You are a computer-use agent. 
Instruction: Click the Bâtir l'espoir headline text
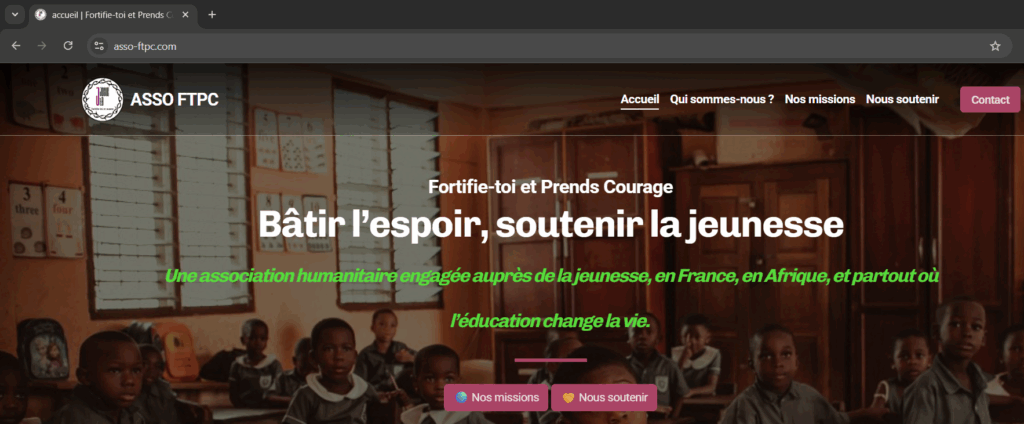(551, 225)
